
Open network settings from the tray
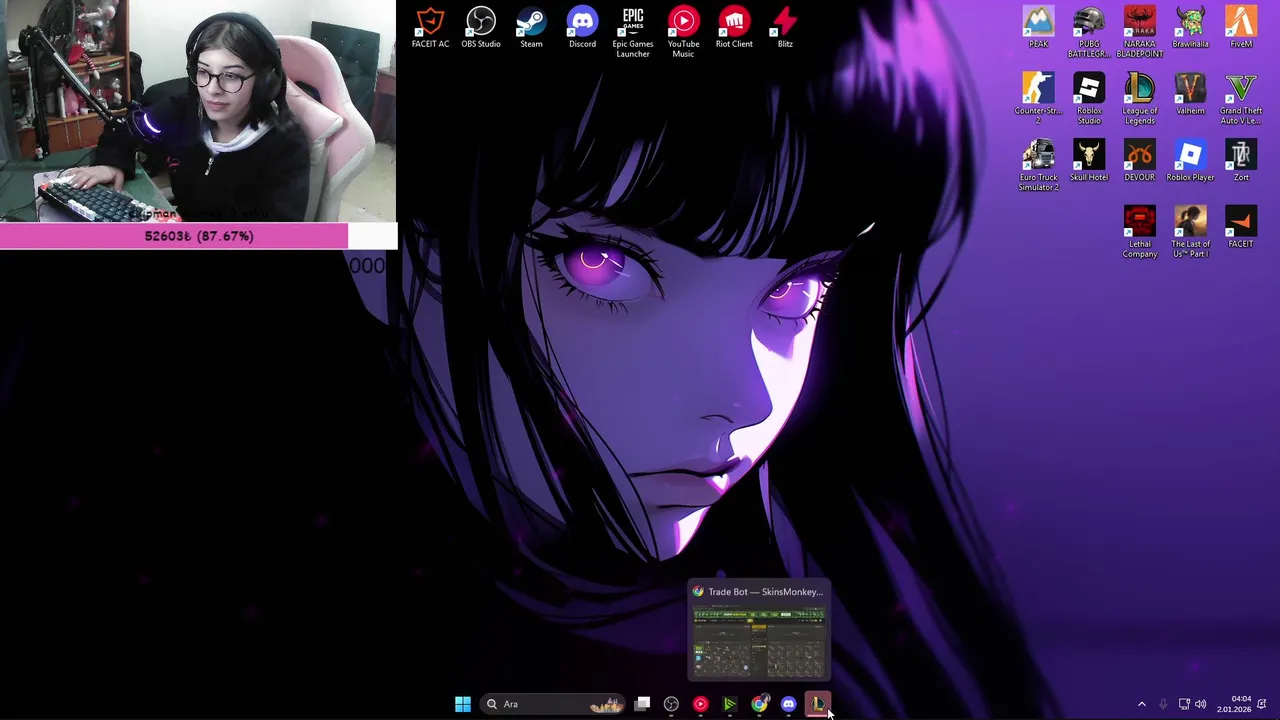click(x=1184, y=704)
